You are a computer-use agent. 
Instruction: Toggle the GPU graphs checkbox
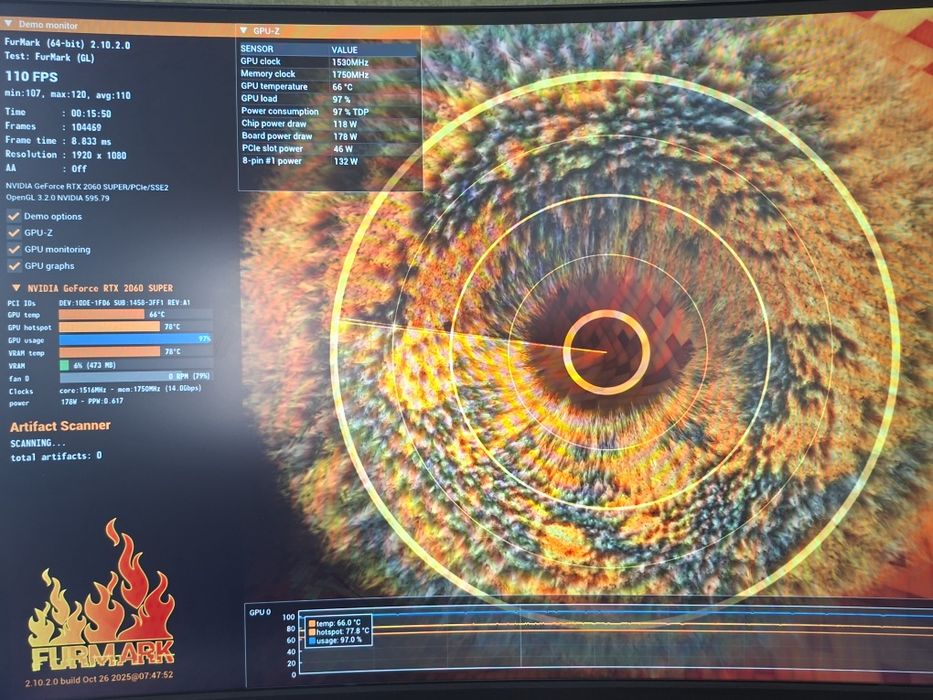(x=14, y=265)
